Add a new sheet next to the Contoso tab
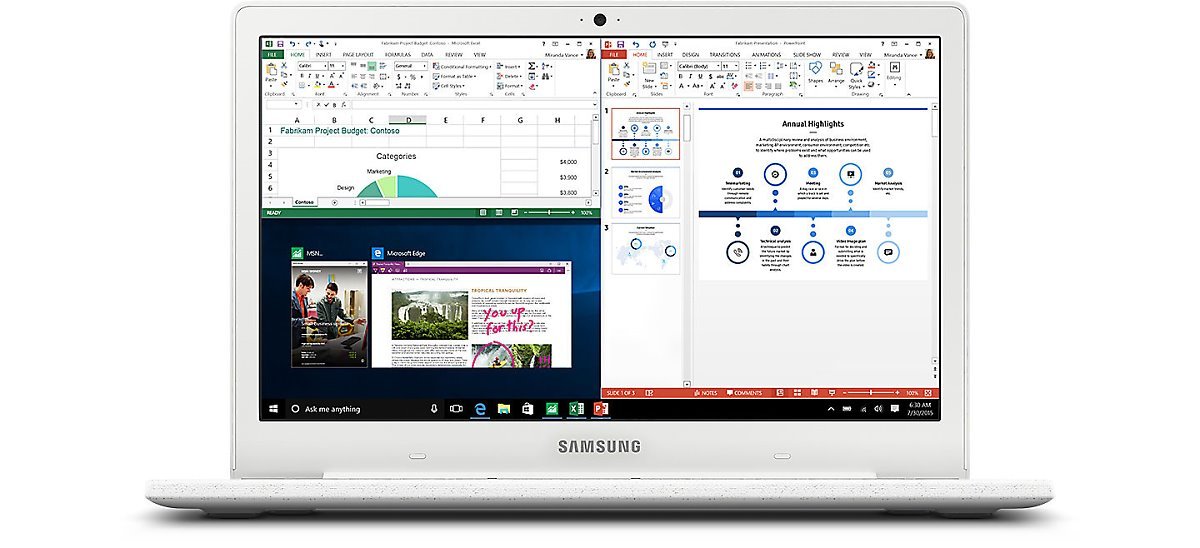Viewport: 1200px width, 548px height. click(x=334, y=202)
